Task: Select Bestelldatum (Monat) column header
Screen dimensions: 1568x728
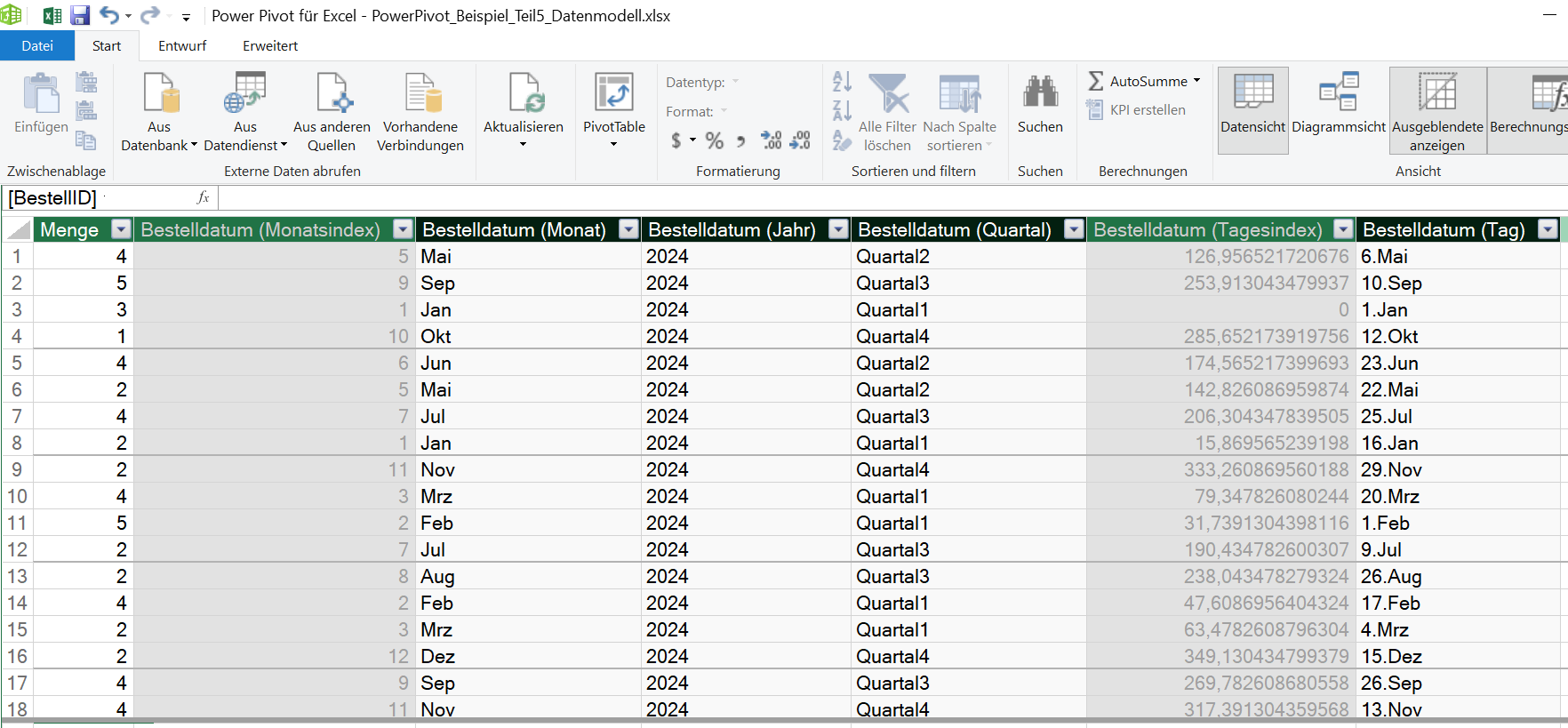Action: point(515,229)
